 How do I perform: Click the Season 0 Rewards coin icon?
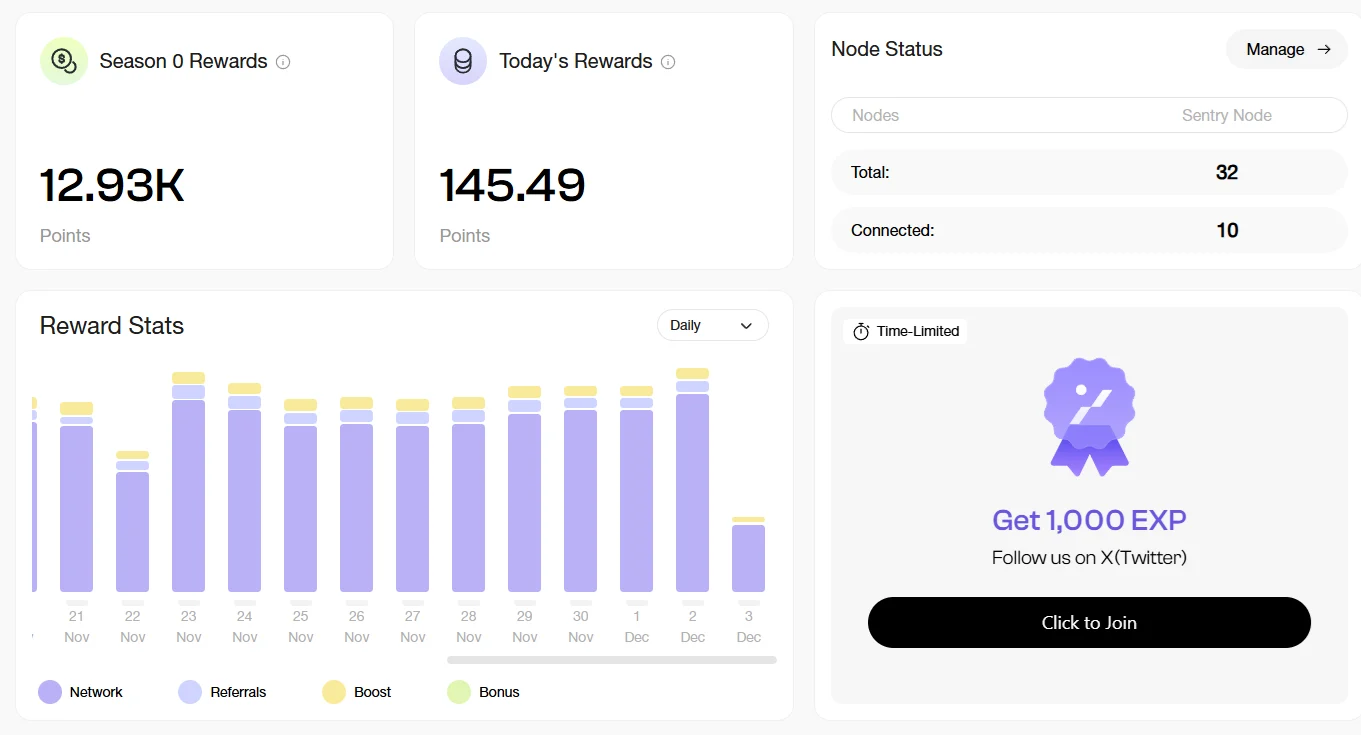pyautogui.click(x=64, y=61)
